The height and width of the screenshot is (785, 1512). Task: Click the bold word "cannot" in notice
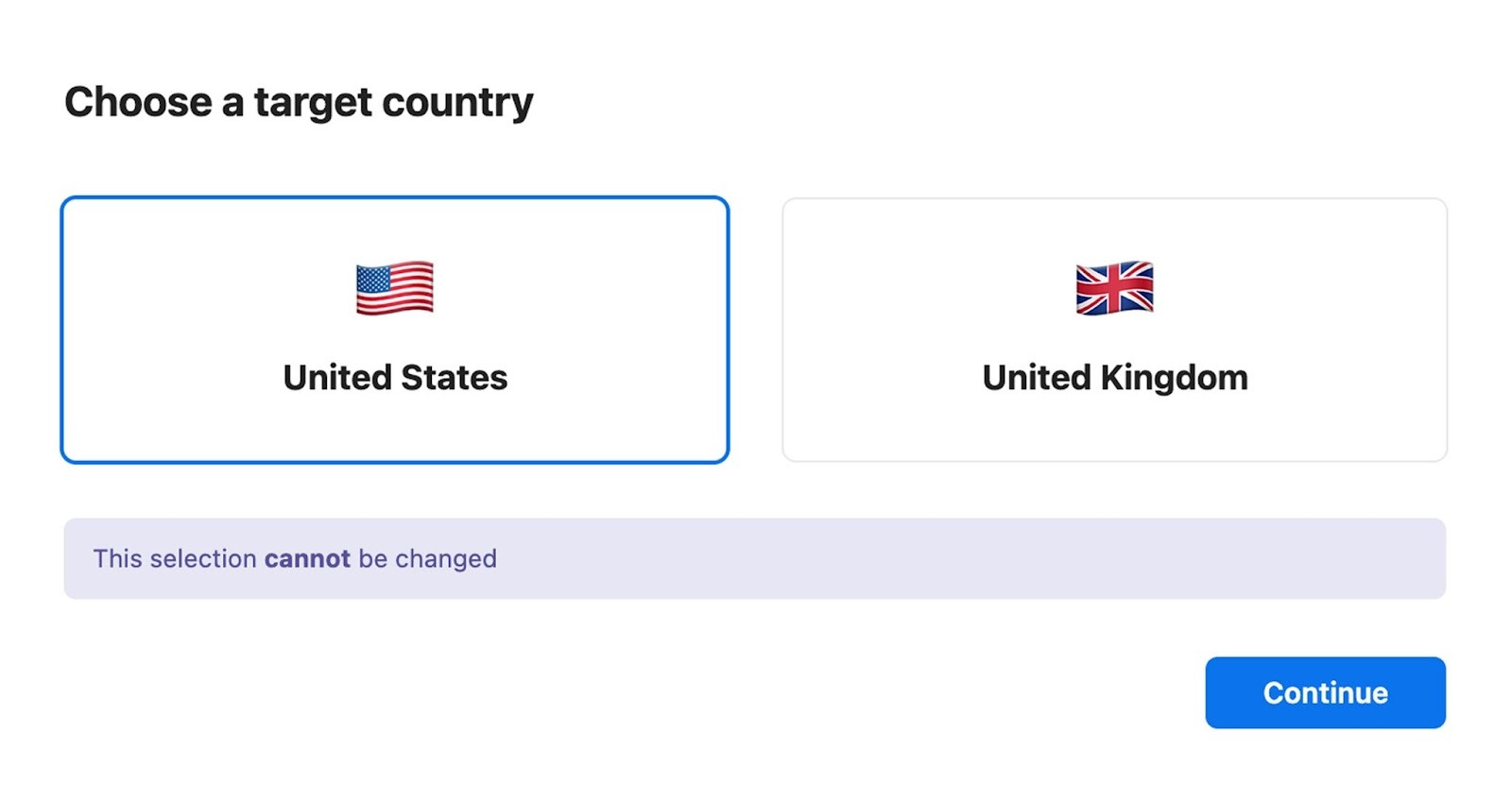(307, 558)
